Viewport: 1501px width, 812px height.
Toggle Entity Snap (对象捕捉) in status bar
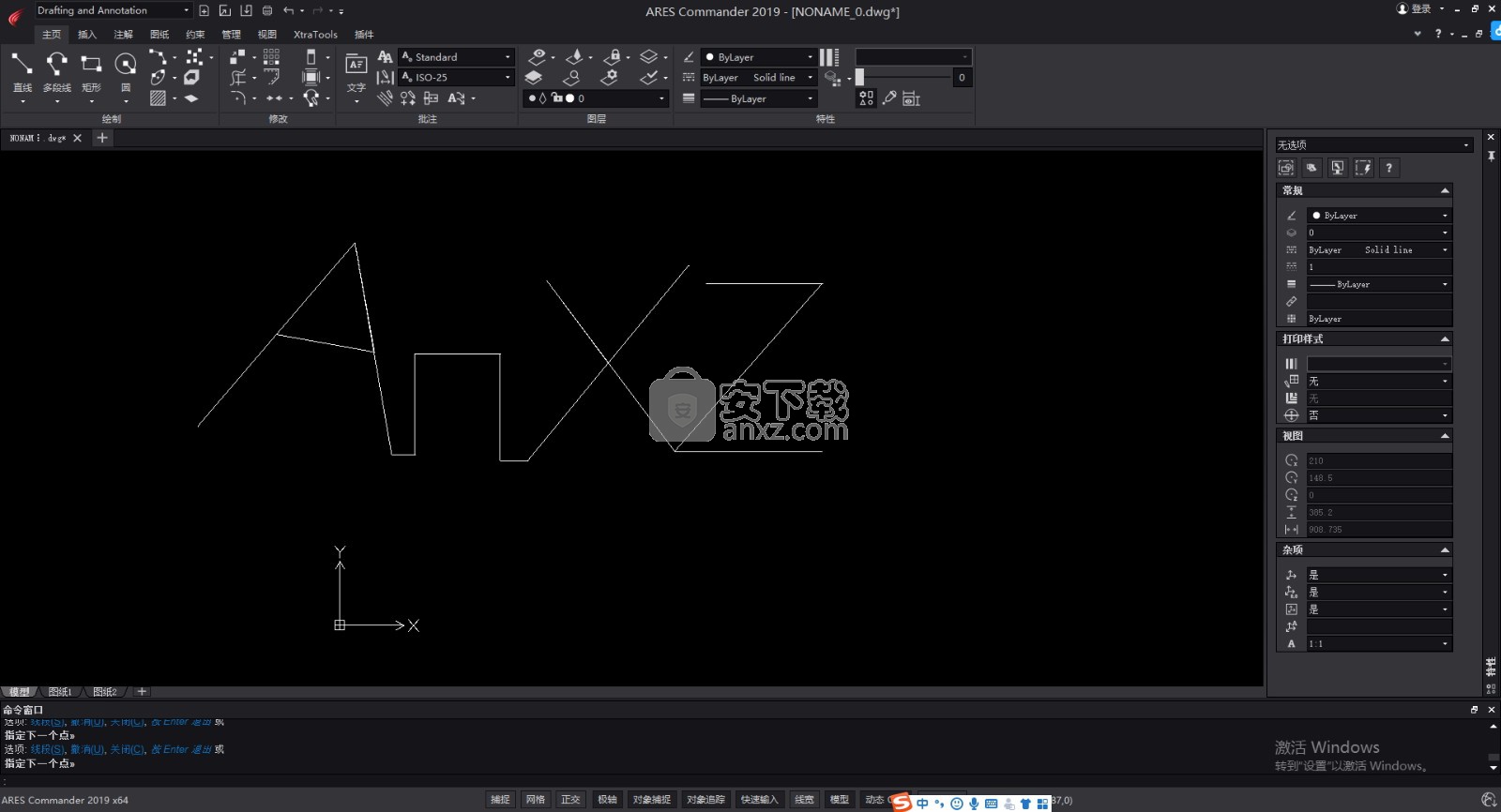tap(651, 800)
